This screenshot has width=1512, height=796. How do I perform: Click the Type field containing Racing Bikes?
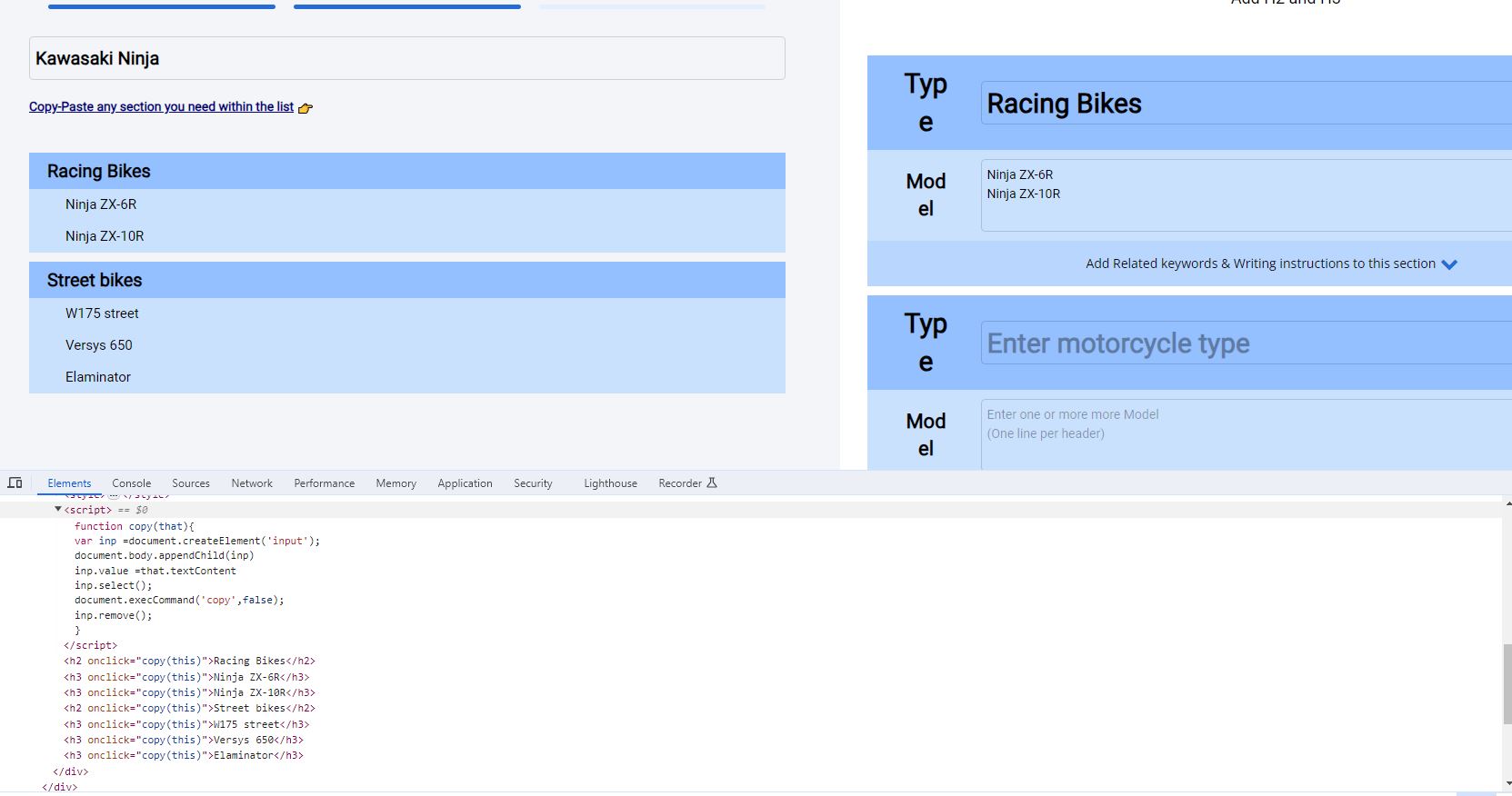pyautogui.click(x=1246, y=103)
